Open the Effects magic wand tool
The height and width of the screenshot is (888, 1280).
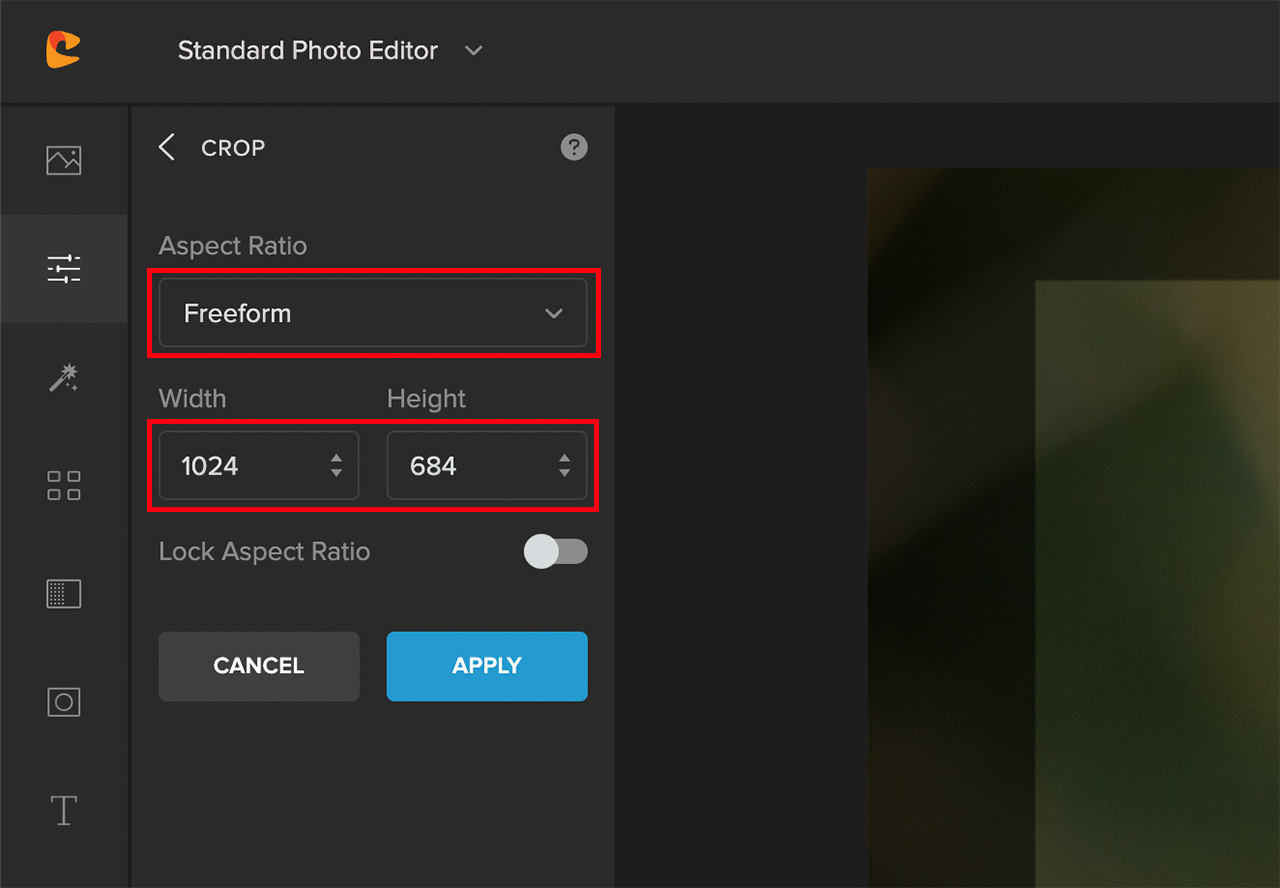(63, 378)
